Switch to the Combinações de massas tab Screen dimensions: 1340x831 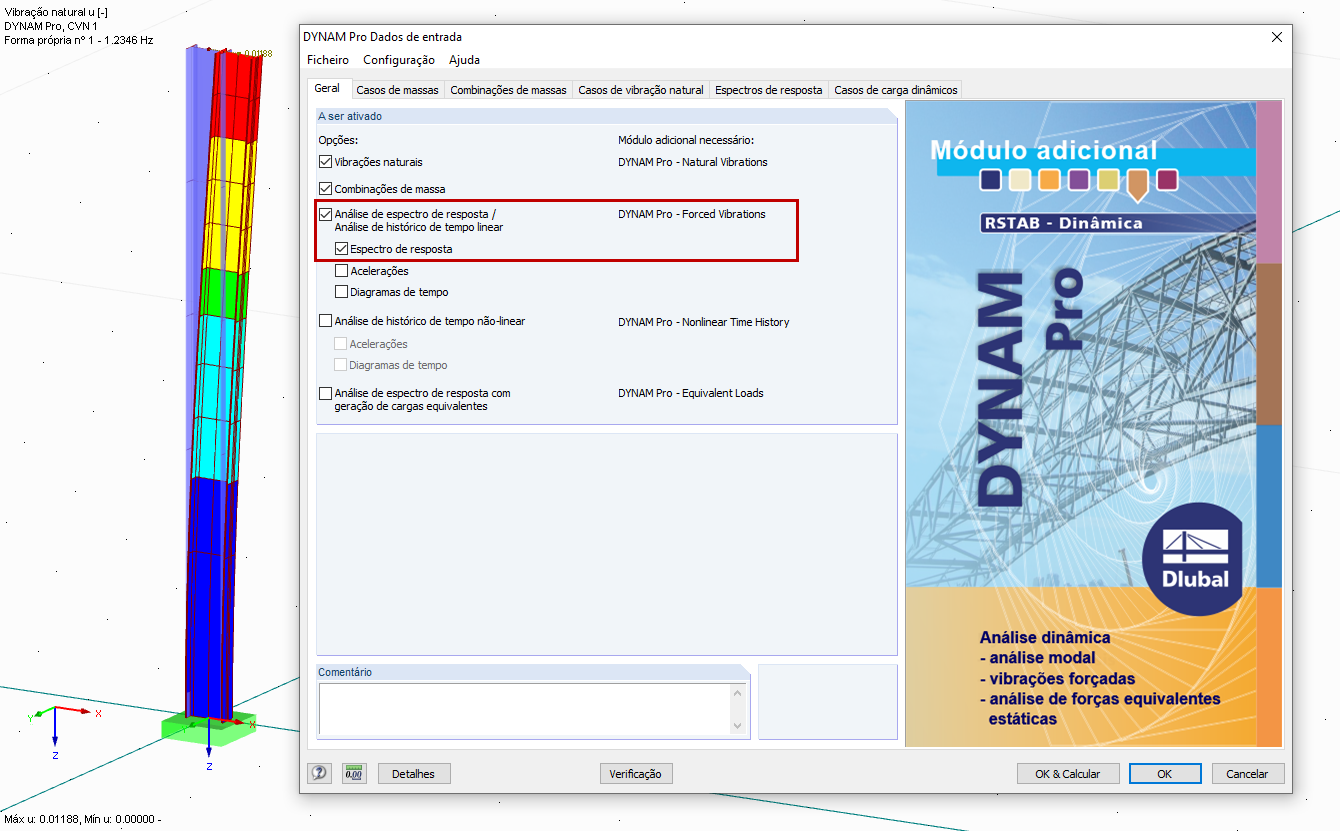(x=508, y=90)
